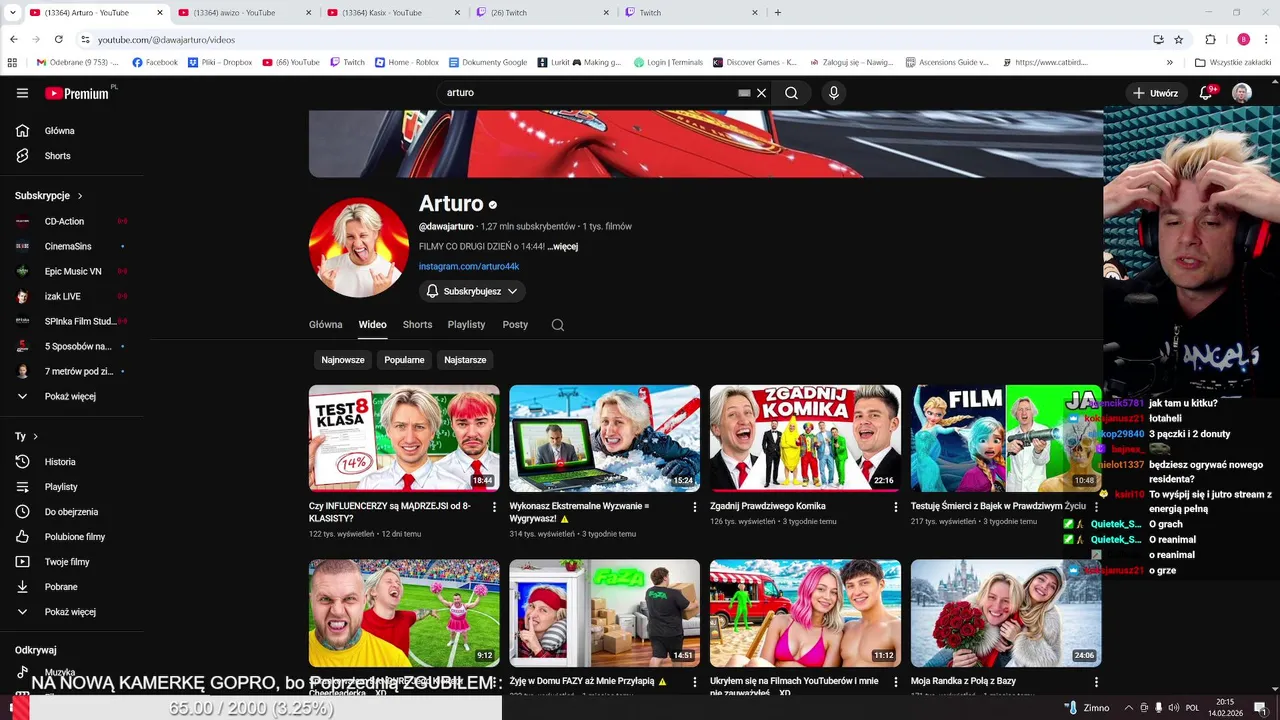Expand channel description with ...więcej
1280x720 pixels.
563,247
